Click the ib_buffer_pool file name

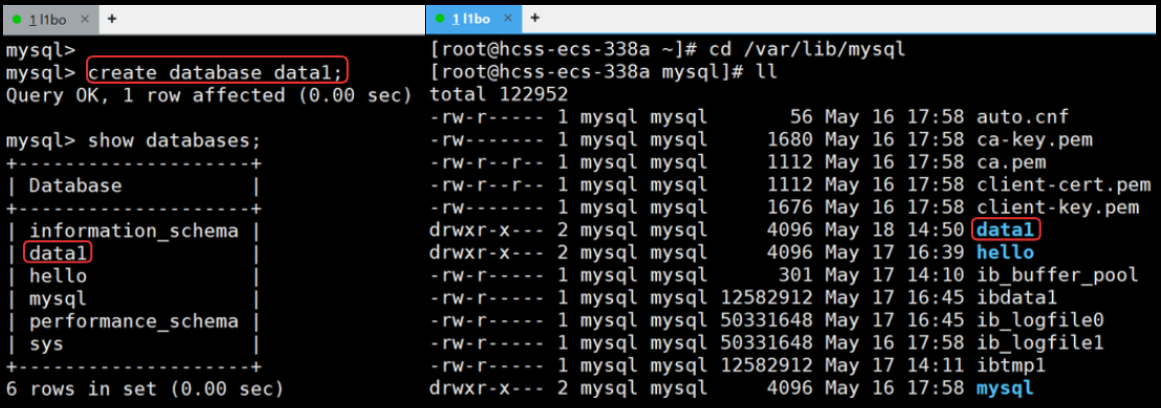(1057, 275)
